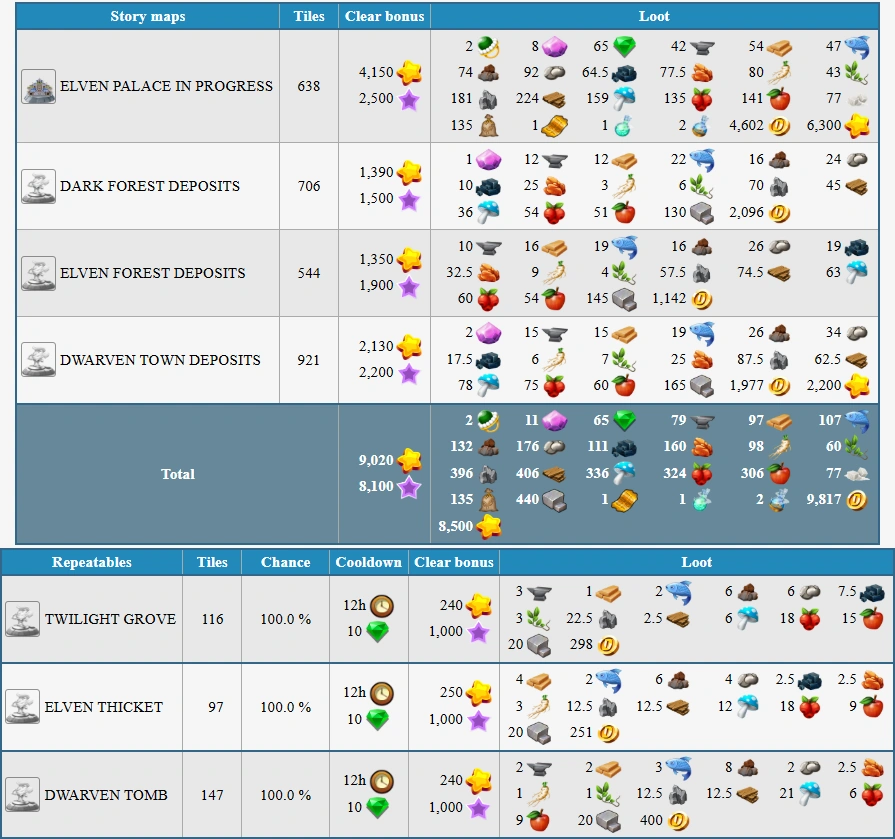Click the 638 tiles value
This screenshot has height=839, width=895.
tap(309, 86)
